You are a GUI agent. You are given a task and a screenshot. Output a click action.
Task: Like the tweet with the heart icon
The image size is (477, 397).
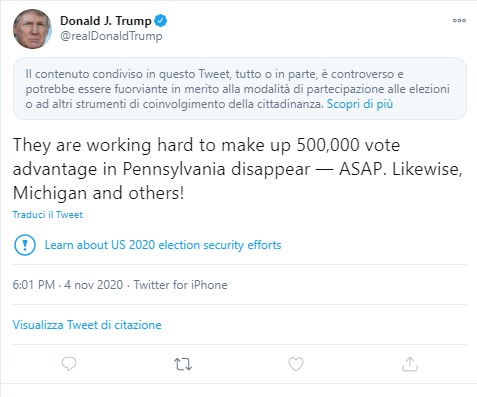(x=296, y=364)
